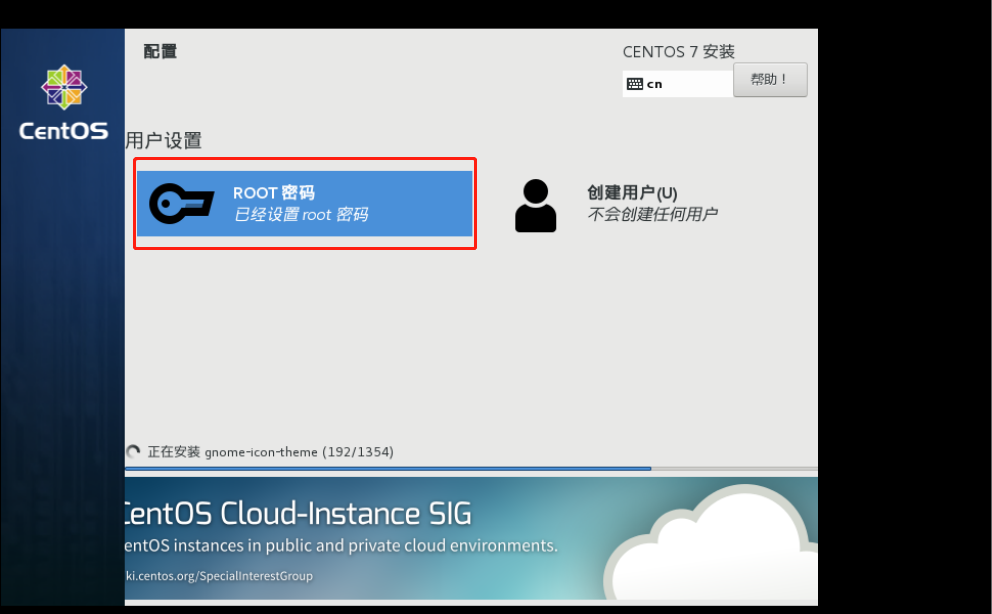Image resolution: width=992 pixels, height=614 pixels.
Task: Click the 配置 heading
Action: [x=160, y=51]
